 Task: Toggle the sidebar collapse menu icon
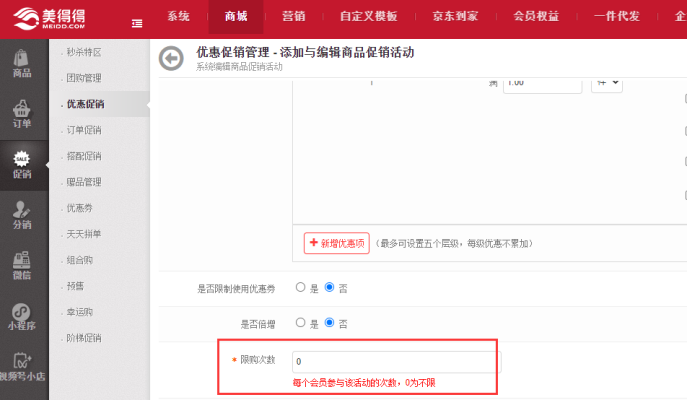click(137, 23)
